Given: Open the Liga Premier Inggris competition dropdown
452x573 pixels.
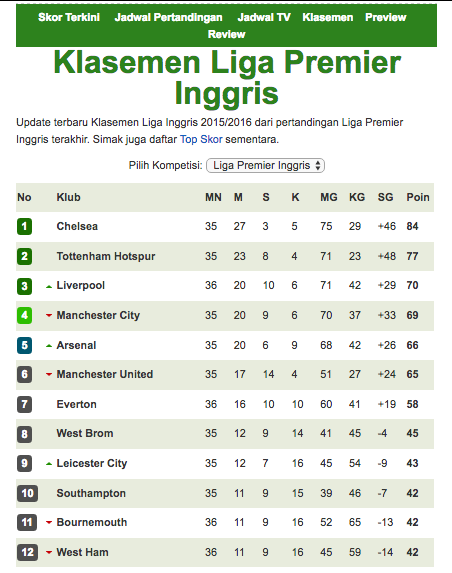Looking at the screenshot, I should 265,166.
